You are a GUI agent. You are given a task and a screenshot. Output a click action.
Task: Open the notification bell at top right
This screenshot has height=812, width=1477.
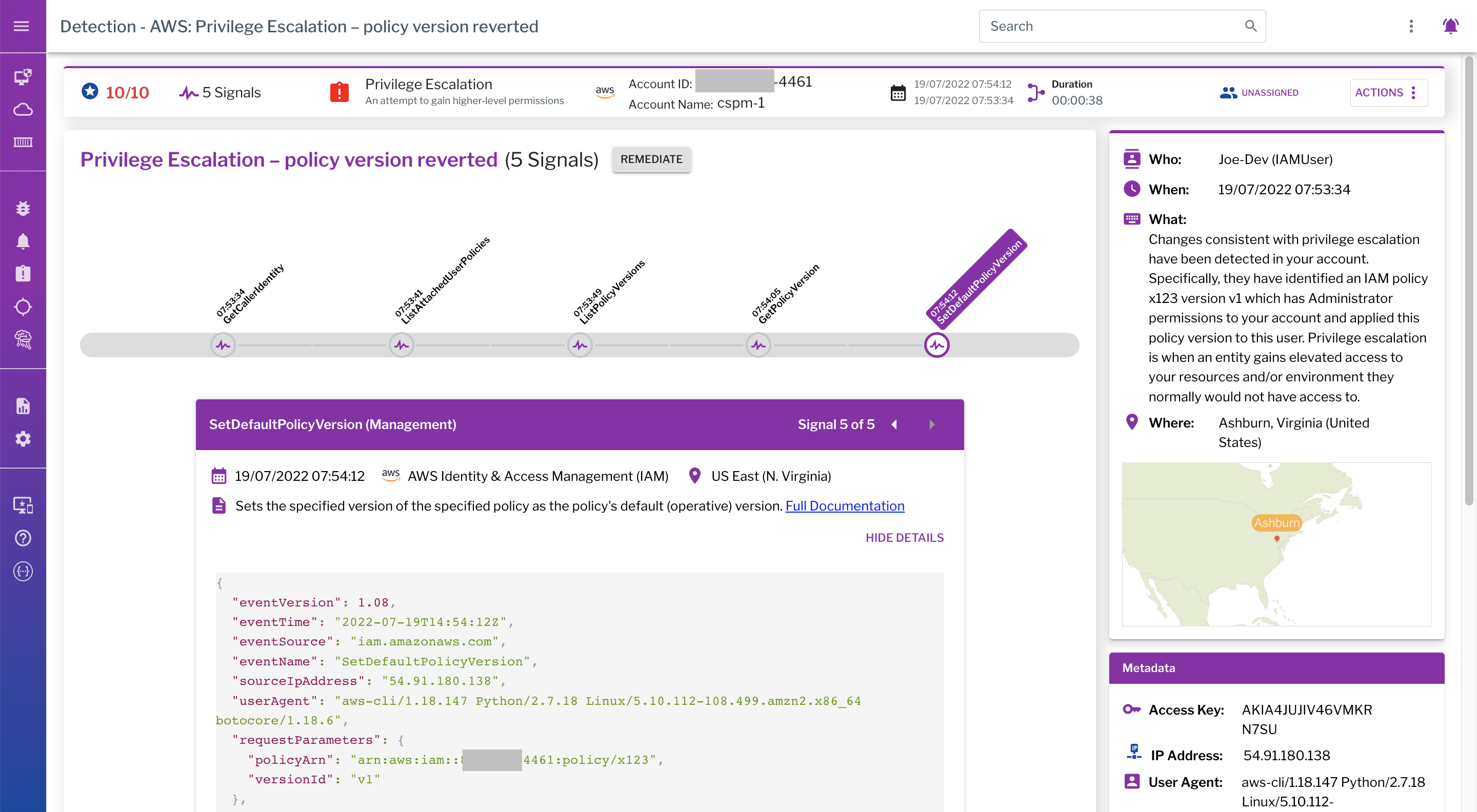click(x=1450, y=26)
